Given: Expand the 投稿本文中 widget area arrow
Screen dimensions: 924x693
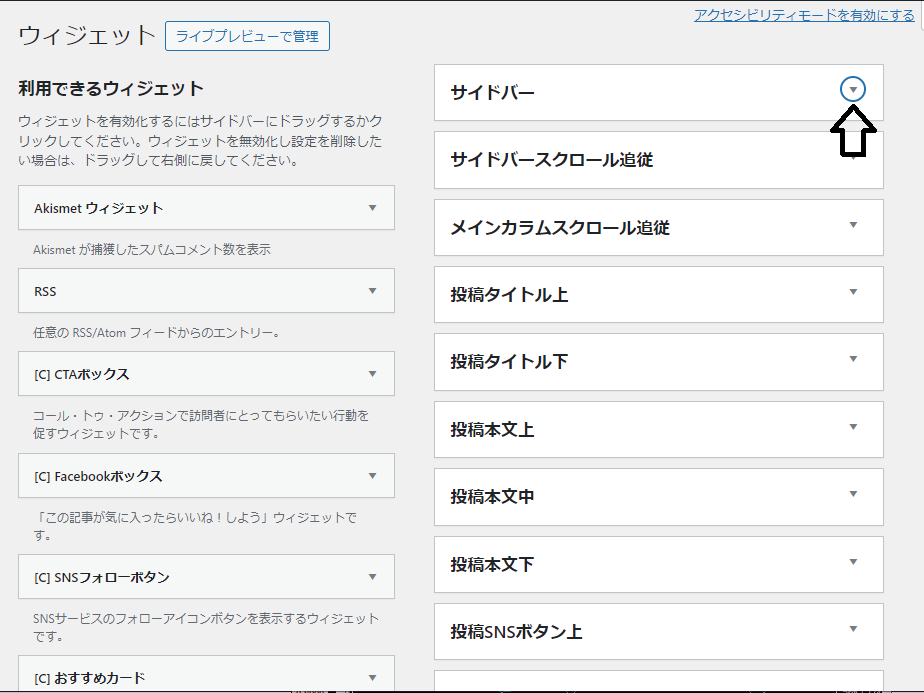Looking at the screenshot, I should pos(853,494).
